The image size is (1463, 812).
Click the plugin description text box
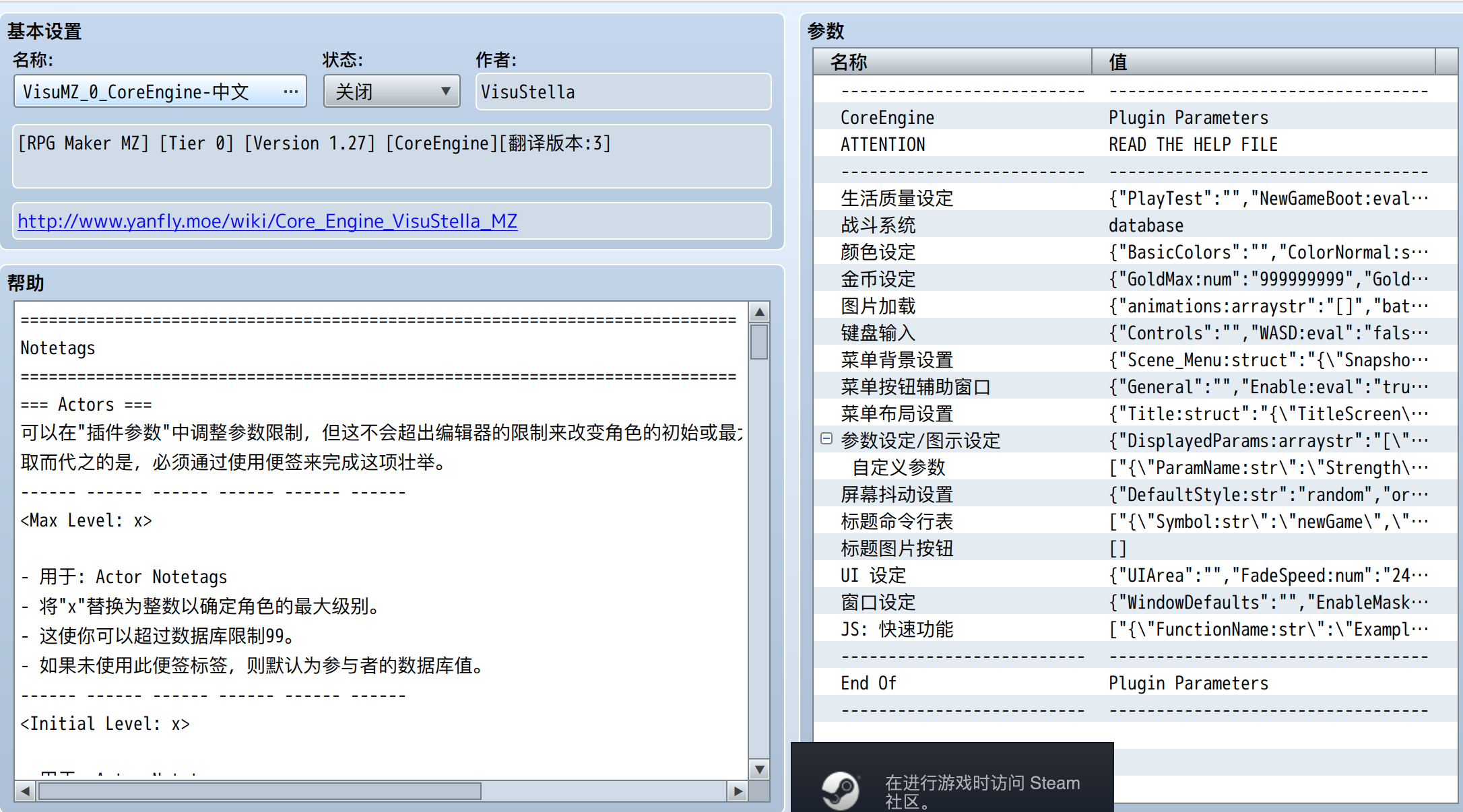pos(392,156)
